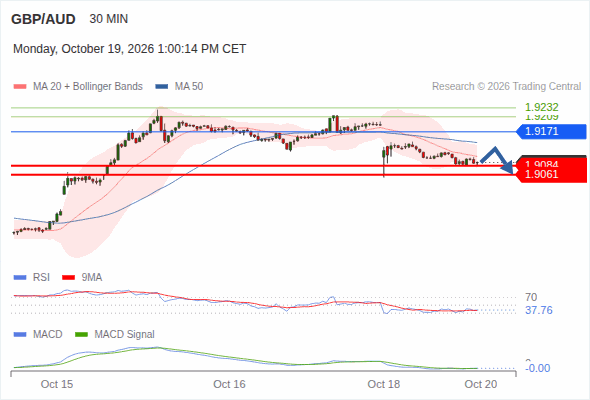Click the MA 50 legend label
590x400 pixels.
189,87
